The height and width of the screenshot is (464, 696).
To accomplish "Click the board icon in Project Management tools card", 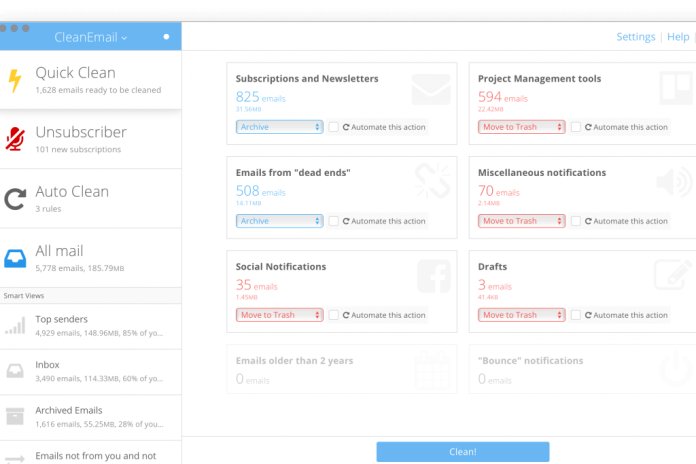I will click(x=676, y=88).
